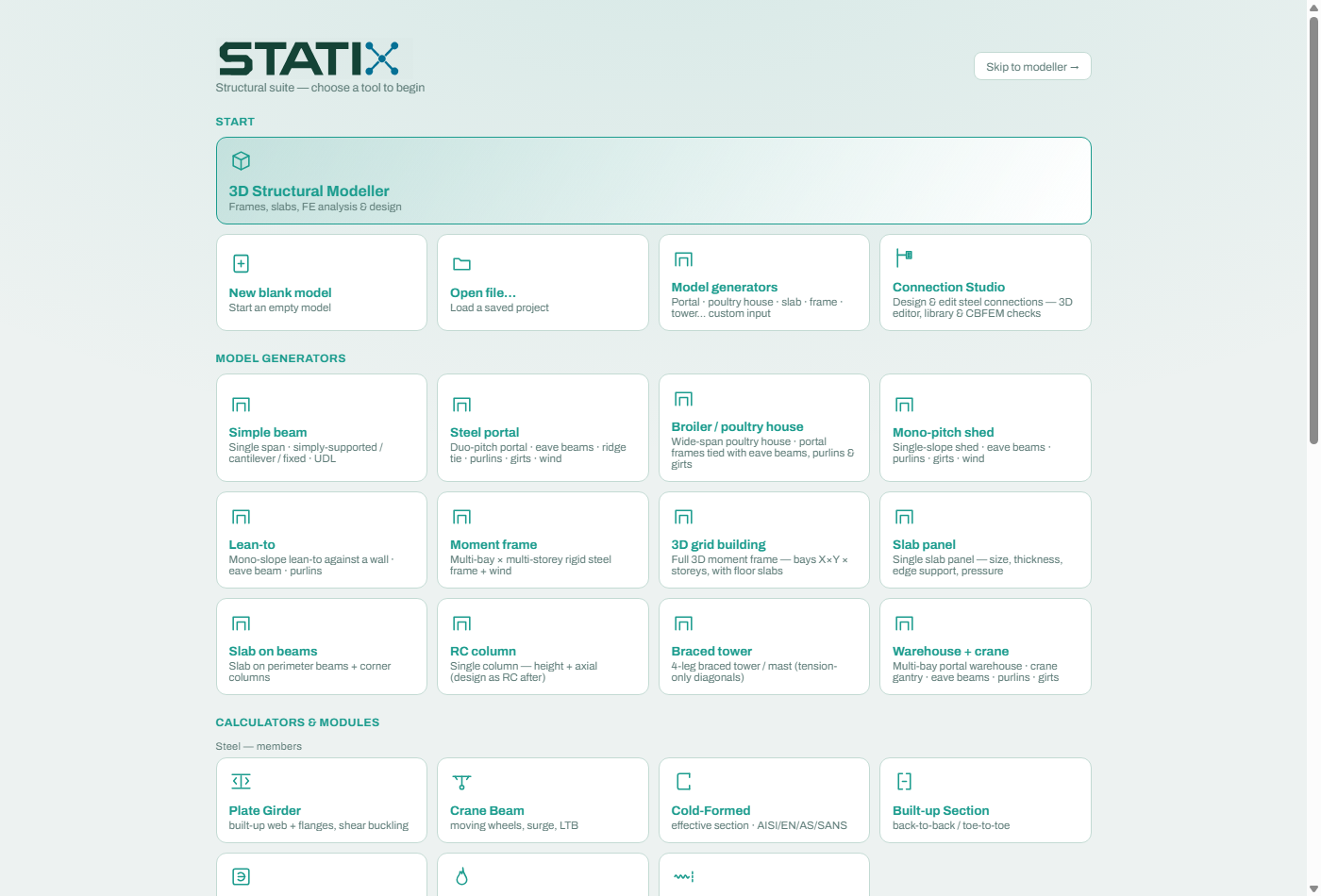1321x896 pixels.
Task: Open Crane Beam calculator title
Action: 487,810
